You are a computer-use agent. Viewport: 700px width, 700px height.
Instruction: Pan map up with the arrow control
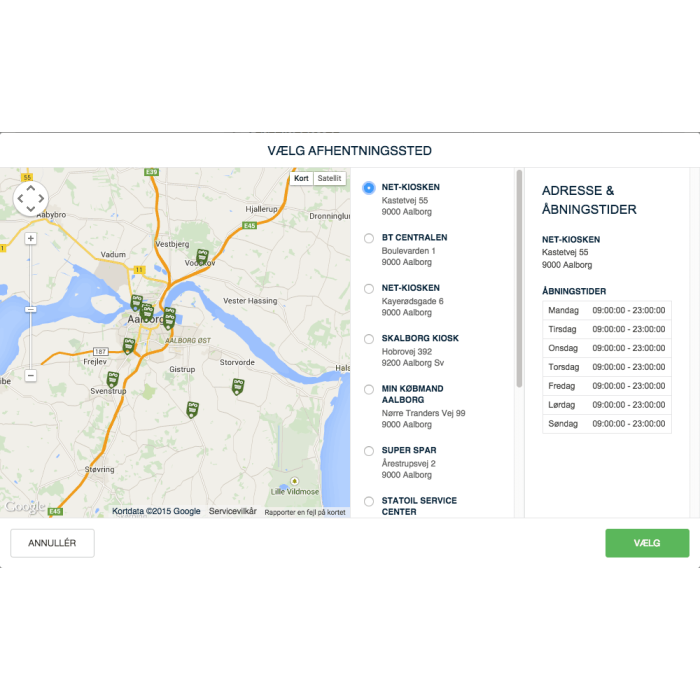[x=30, y=188]
